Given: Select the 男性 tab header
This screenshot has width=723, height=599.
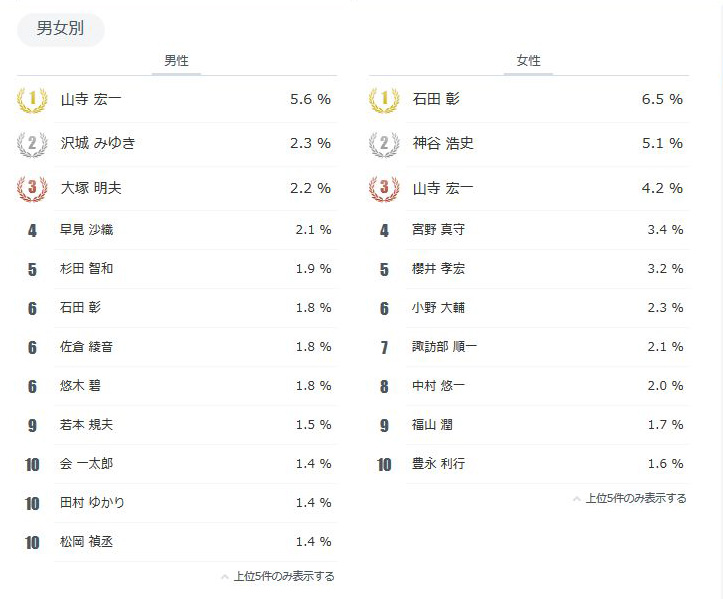Looking at the screenshot, I should [x=176, y=61].
